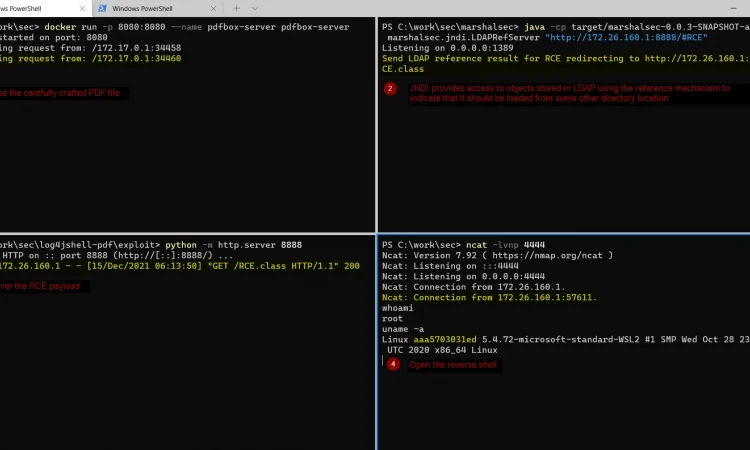Click the 'root' output line
Image resolution: width=750 pixels, height=450 pixels.
tap(392, 318)
